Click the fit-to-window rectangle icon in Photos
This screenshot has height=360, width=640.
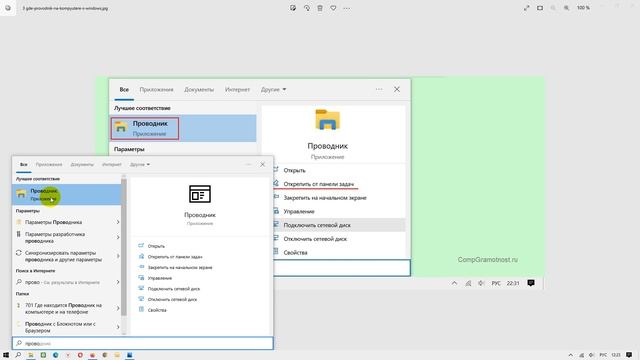point(540,8)
